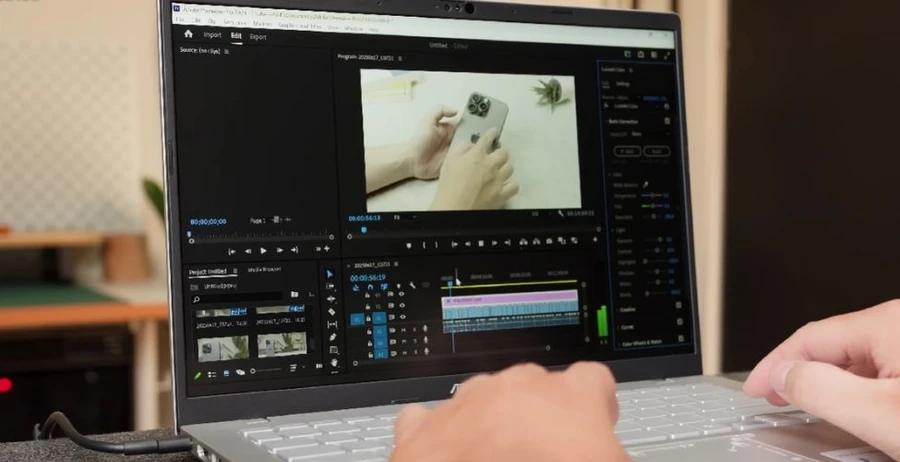The width and height of the screenshot is (900, 462).
Task: Maximize to full screen via top-right icon
Action: tap(667, 55)
